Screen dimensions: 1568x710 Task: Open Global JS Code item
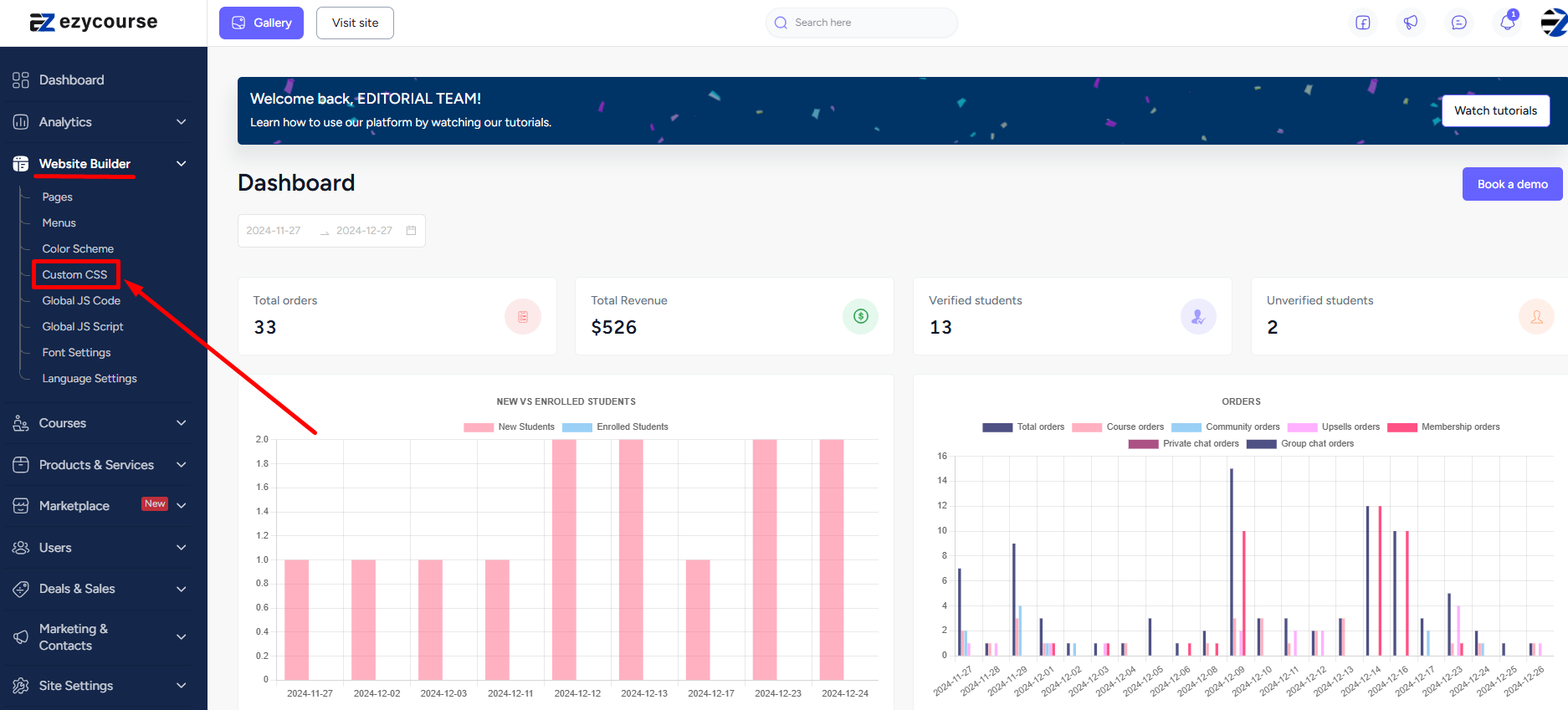(81, 301)
